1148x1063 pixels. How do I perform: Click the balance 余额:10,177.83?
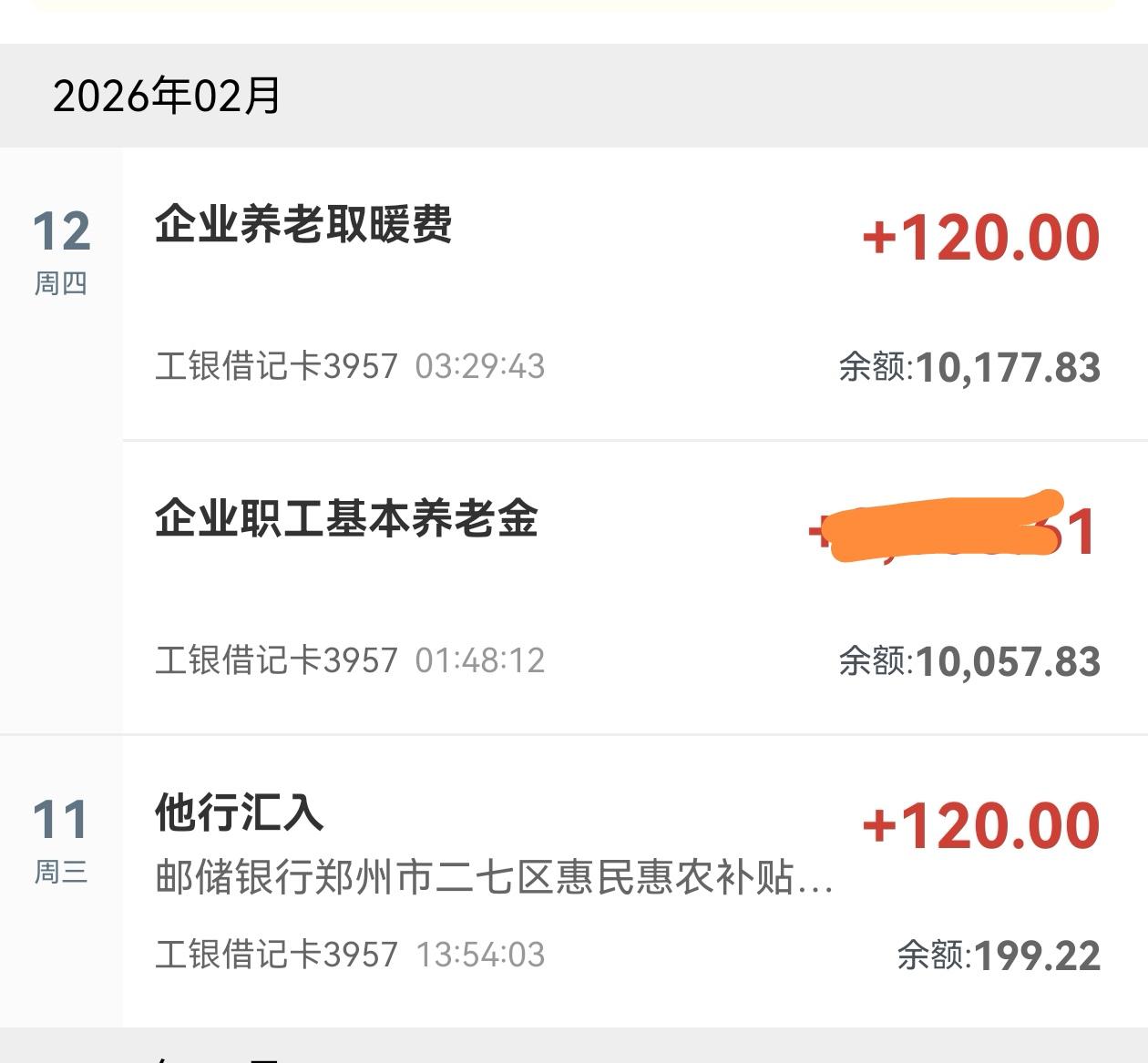click(x=972, y=364)
